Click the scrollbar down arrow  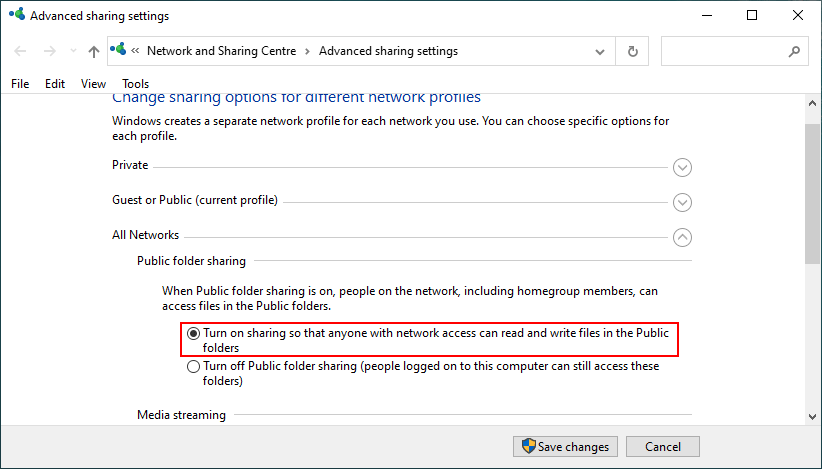[x=812, y=417]
